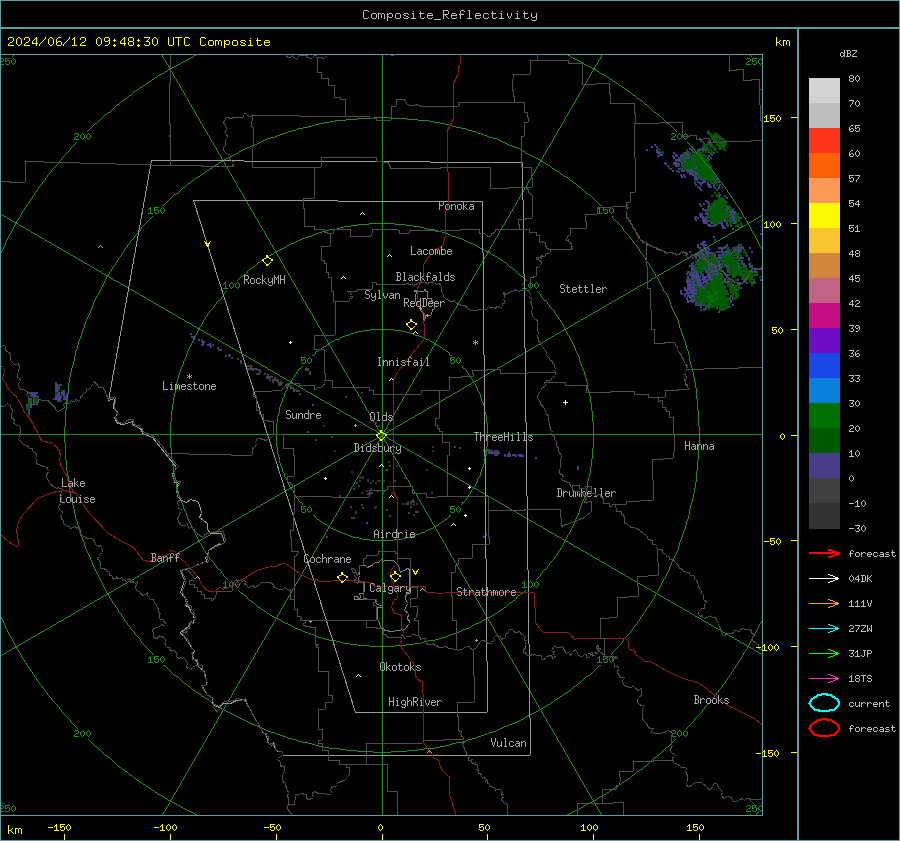The image size is (900, 841).
Task: Select the Lake Louise label
Action: tap(77, 491)
